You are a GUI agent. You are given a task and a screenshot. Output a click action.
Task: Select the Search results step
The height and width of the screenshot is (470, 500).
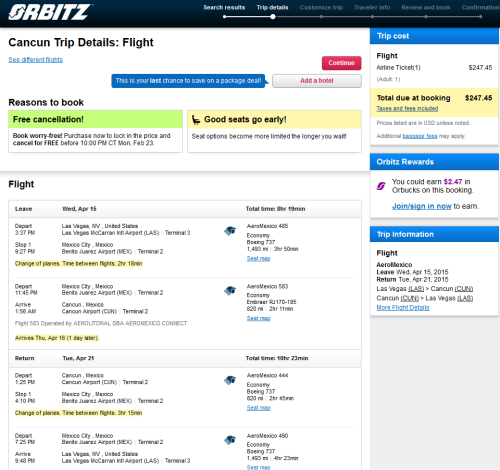pos(224,7)
